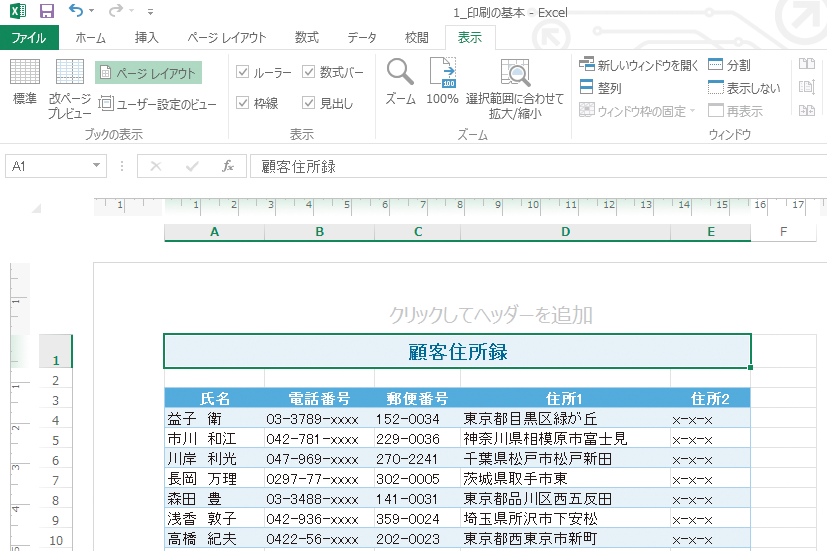The width and height of the screenshot is (827, 551).
Task: Click Split (分割) window
Action: click(729, 65)
